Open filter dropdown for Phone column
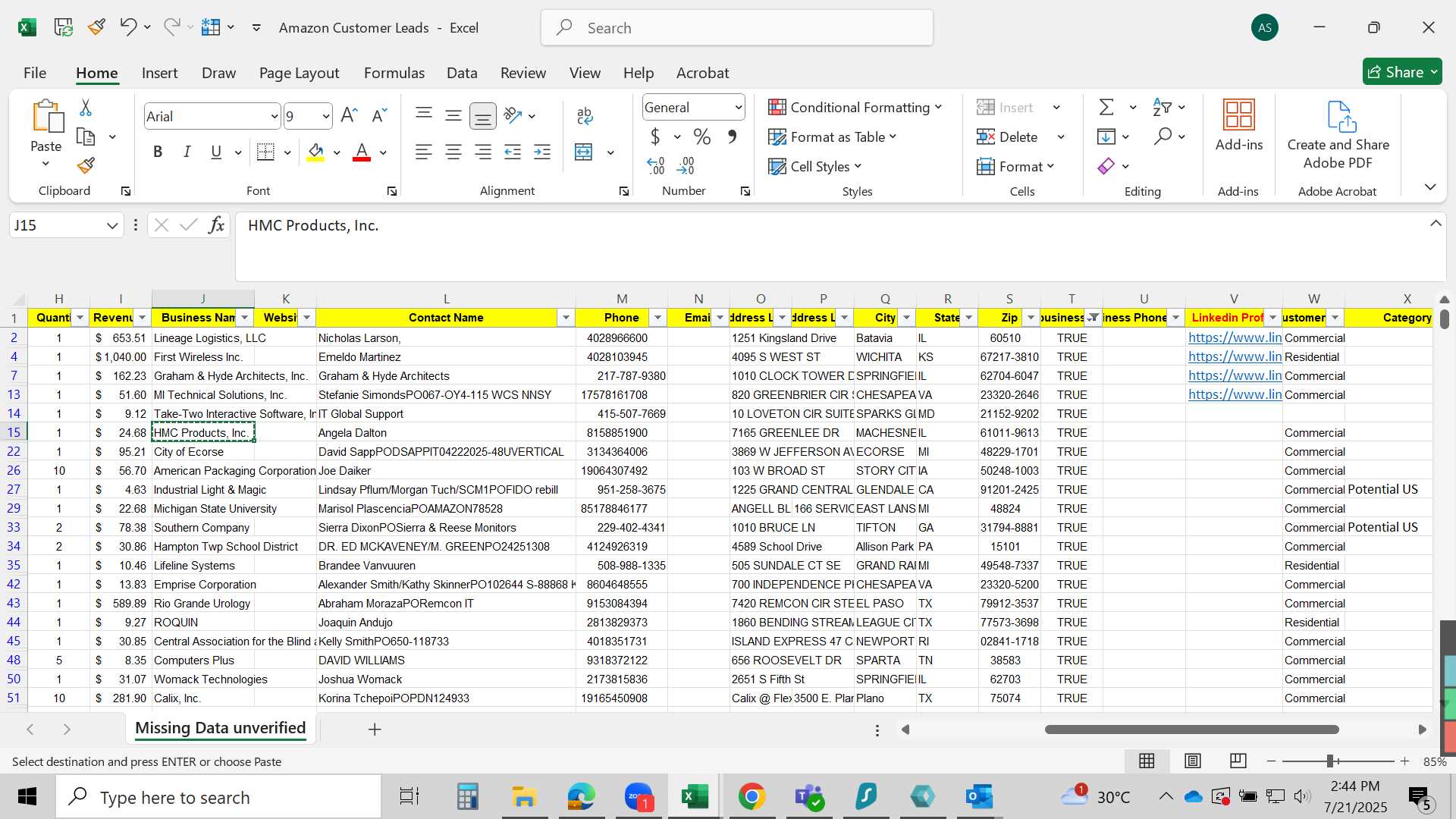Viewport: 1456px width, 819px height. pyautogui.click(x=657, y=318)
